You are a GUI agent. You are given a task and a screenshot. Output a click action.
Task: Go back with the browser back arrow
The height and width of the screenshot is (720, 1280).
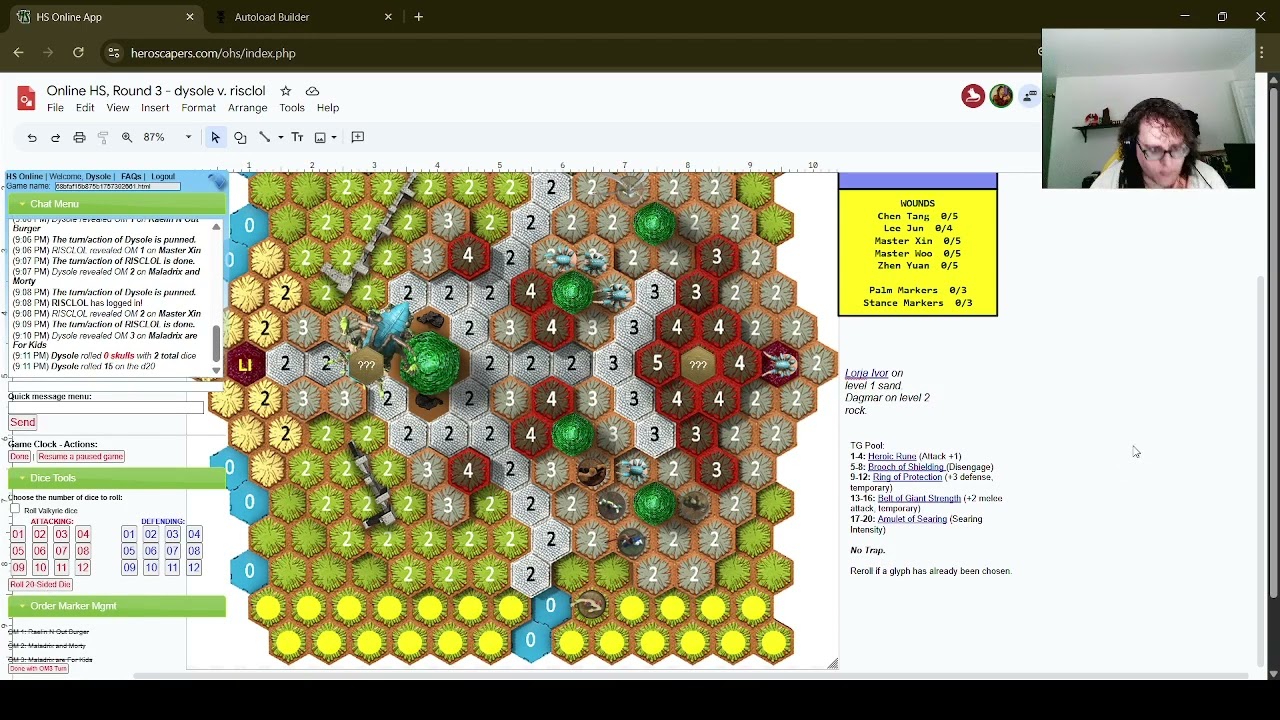click(x=18, y=53)
